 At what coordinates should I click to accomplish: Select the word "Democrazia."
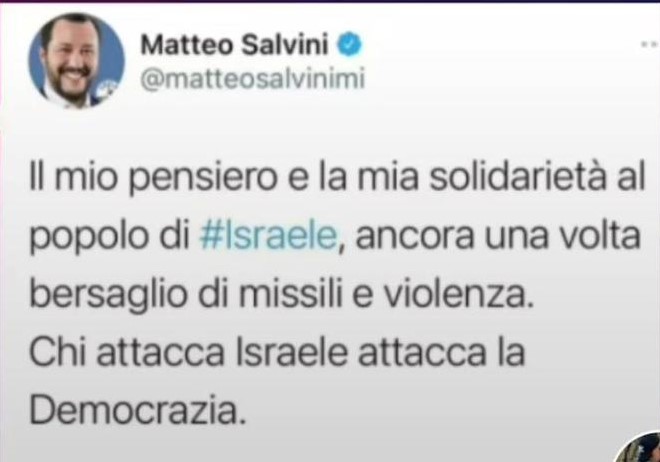pyautogui.click(x=137, y=409)
